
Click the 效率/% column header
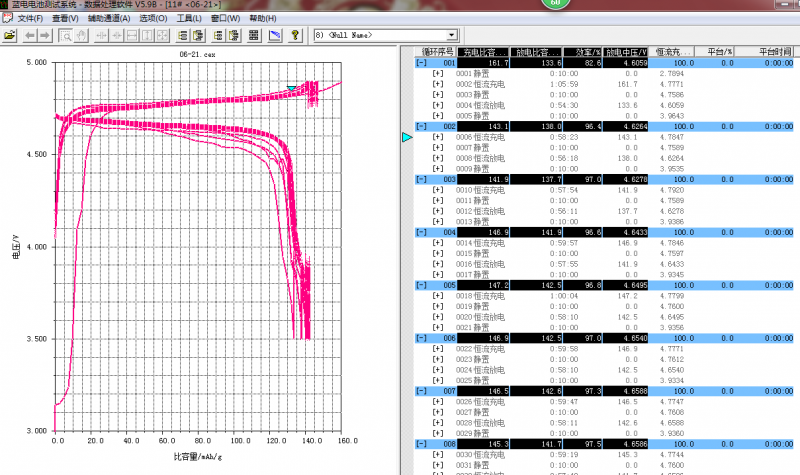coord(583,52)
